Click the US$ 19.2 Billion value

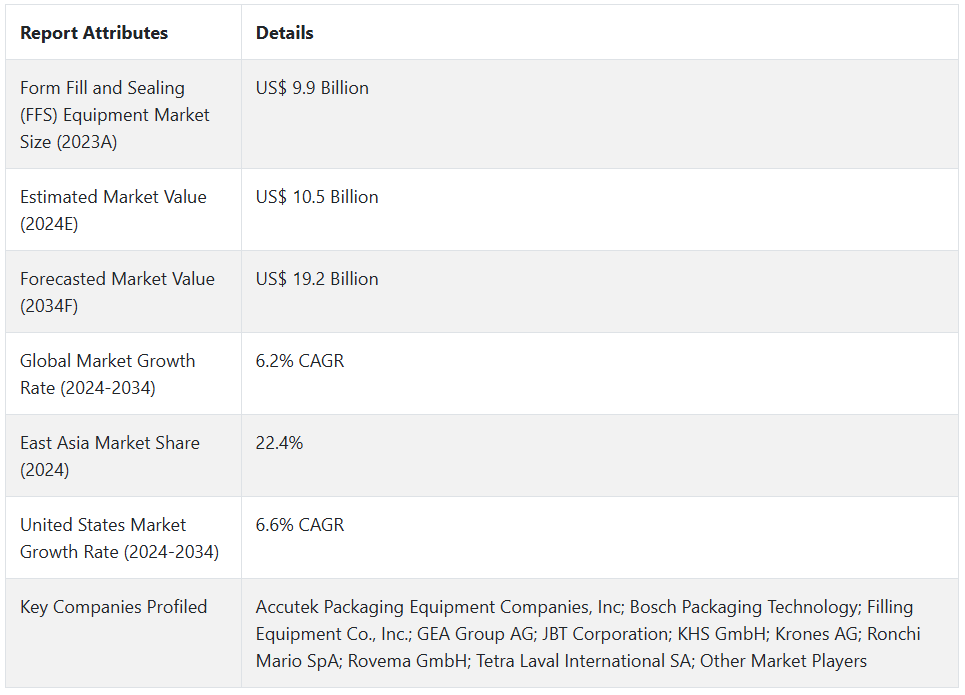click(x=317, y=279)
